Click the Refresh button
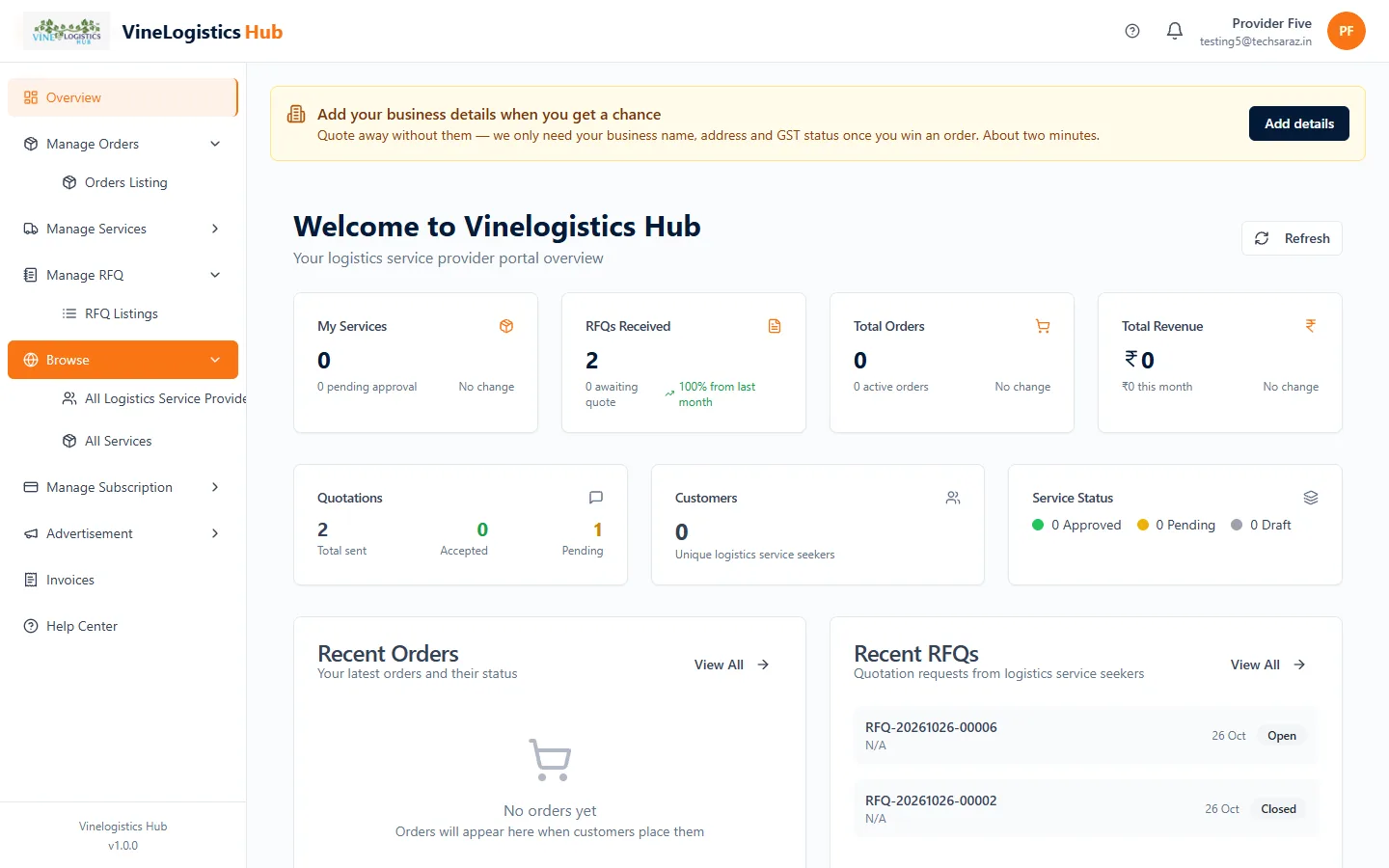Screen dimensions: 1389x868 click(x=1292, y=238)
